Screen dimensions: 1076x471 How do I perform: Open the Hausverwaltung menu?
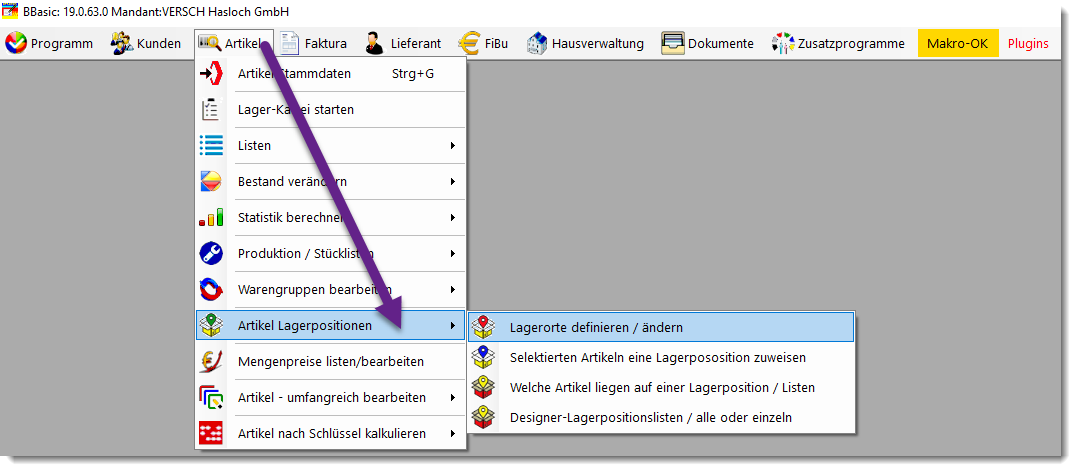pos(585,43)
